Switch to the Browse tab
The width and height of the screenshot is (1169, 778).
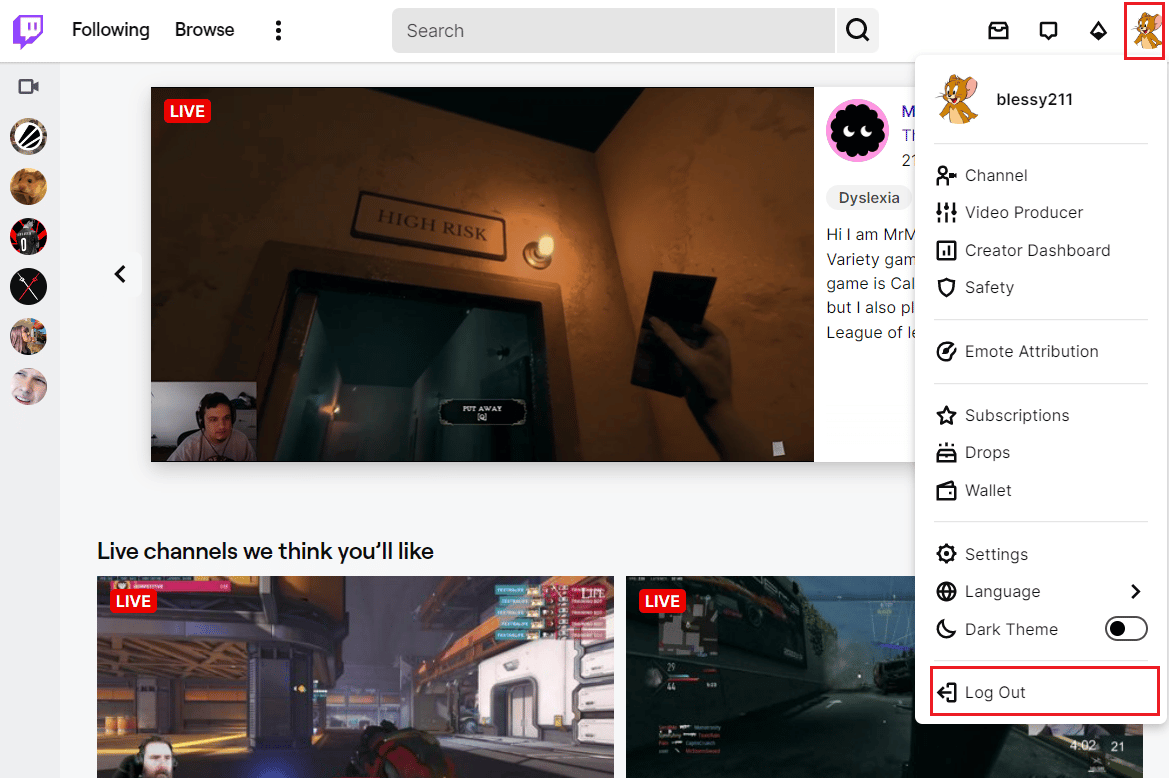point(204,30)
